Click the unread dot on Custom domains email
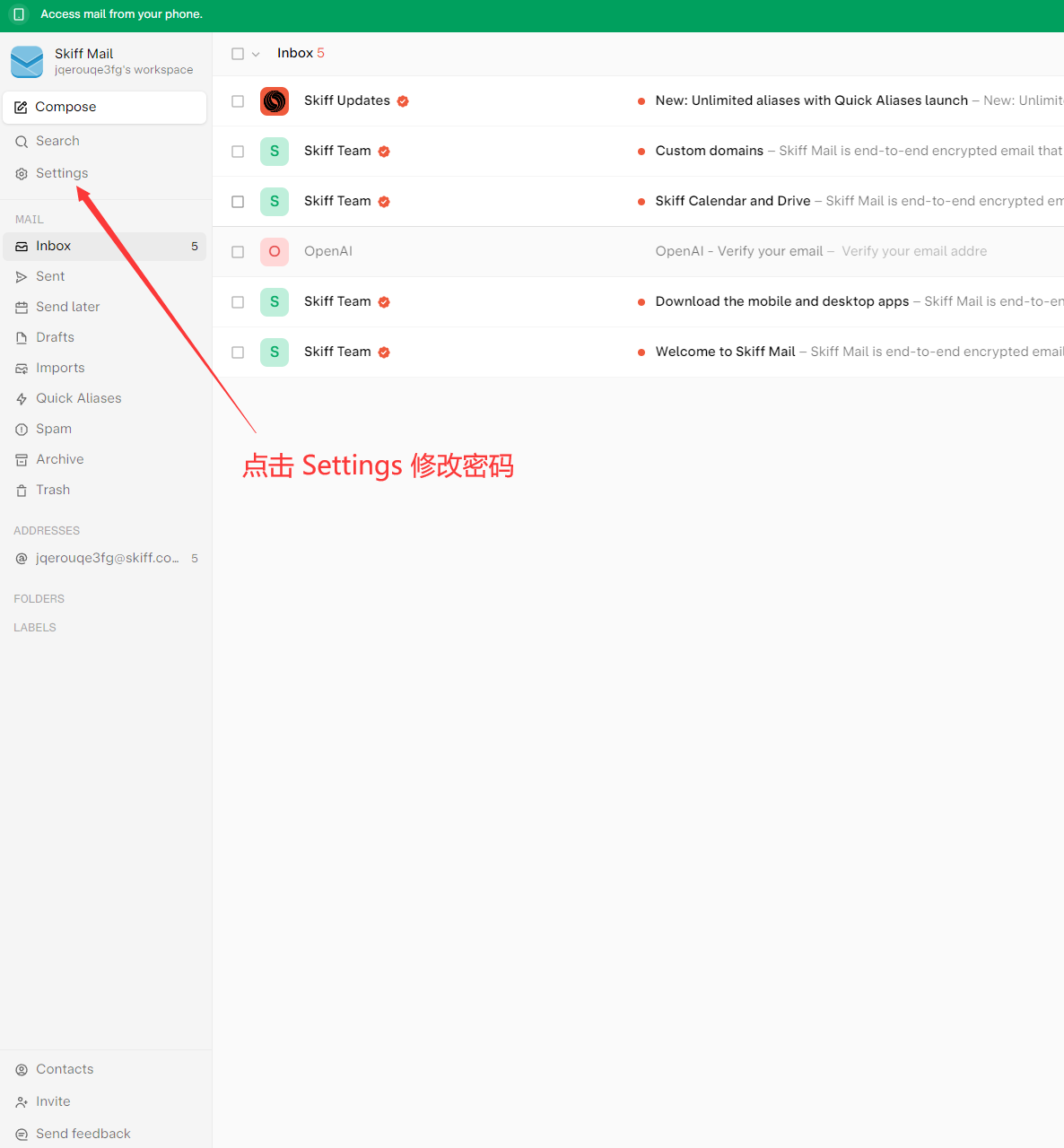The width and height of the screenshot is (1064, 1148). pyautogui.click(x=641, y=152)
